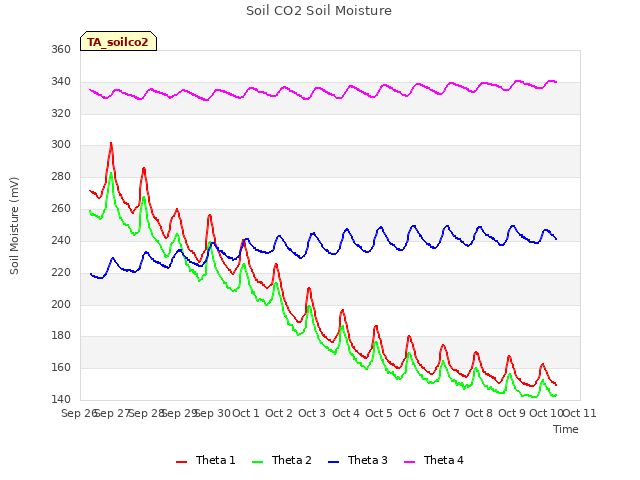Click the Oct 9 x-axis date label
This screenshot has width=640, height=480.
coord(512,413)
